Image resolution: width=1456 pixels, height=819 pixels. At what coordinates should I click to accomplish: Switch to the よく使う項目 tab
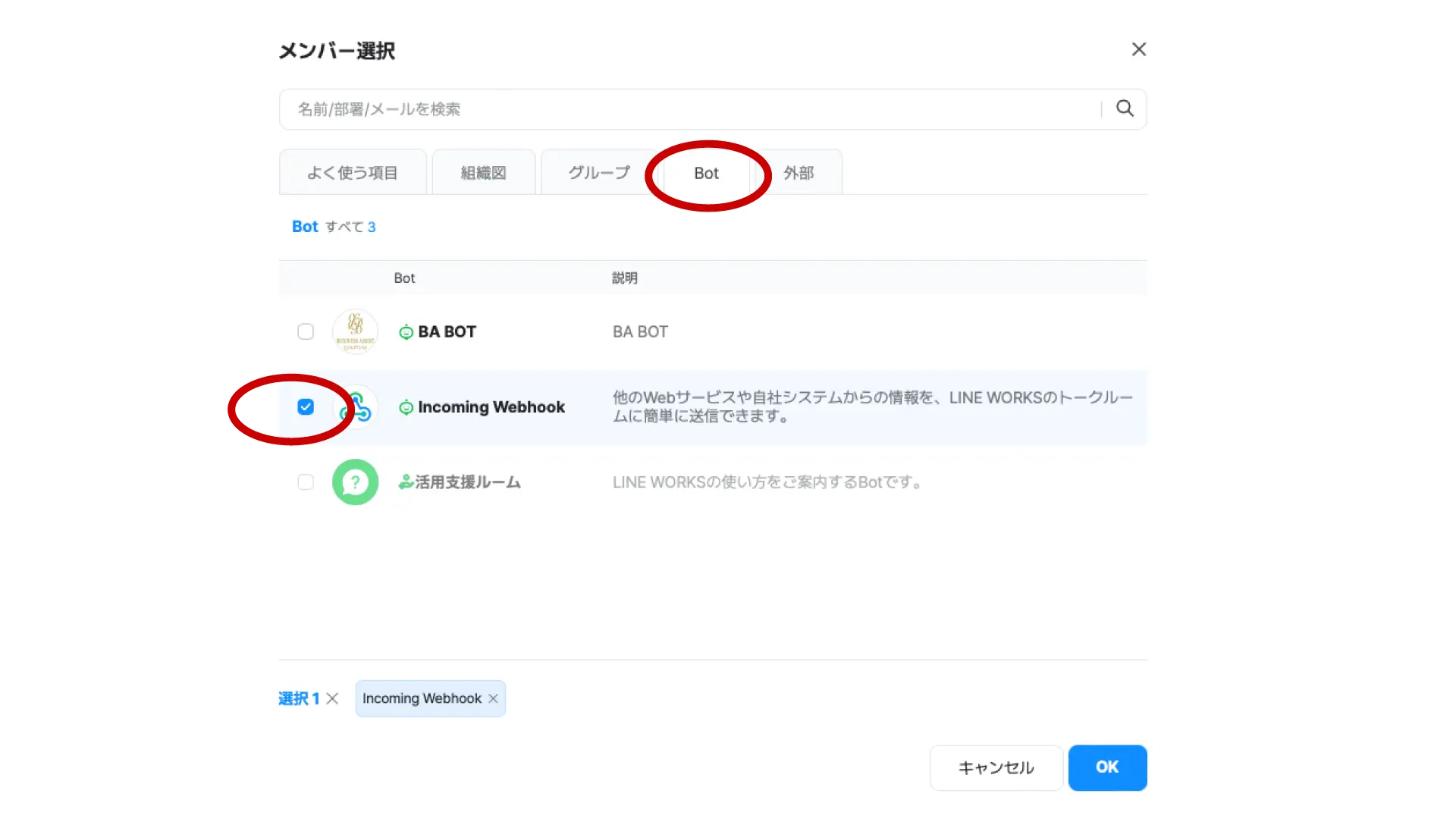(353, 172)
